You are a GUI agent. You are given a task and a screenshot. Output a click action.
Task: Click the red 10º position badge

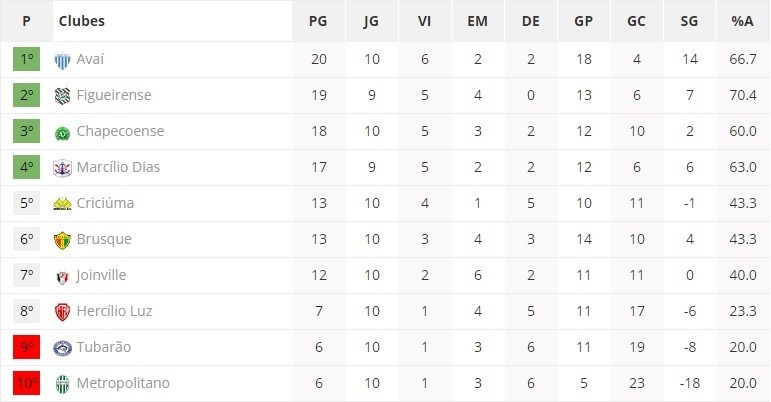coord(27,383)
